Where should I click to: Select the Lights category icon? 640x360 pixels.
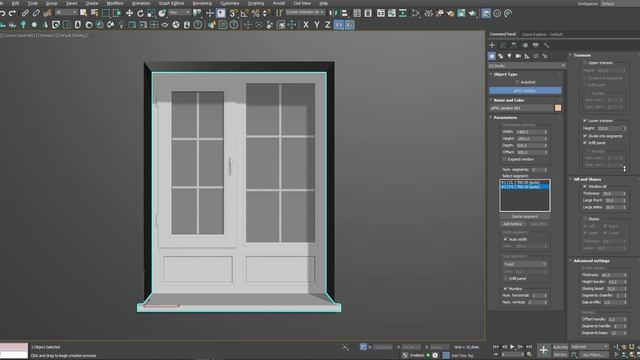tap(509, 56)
